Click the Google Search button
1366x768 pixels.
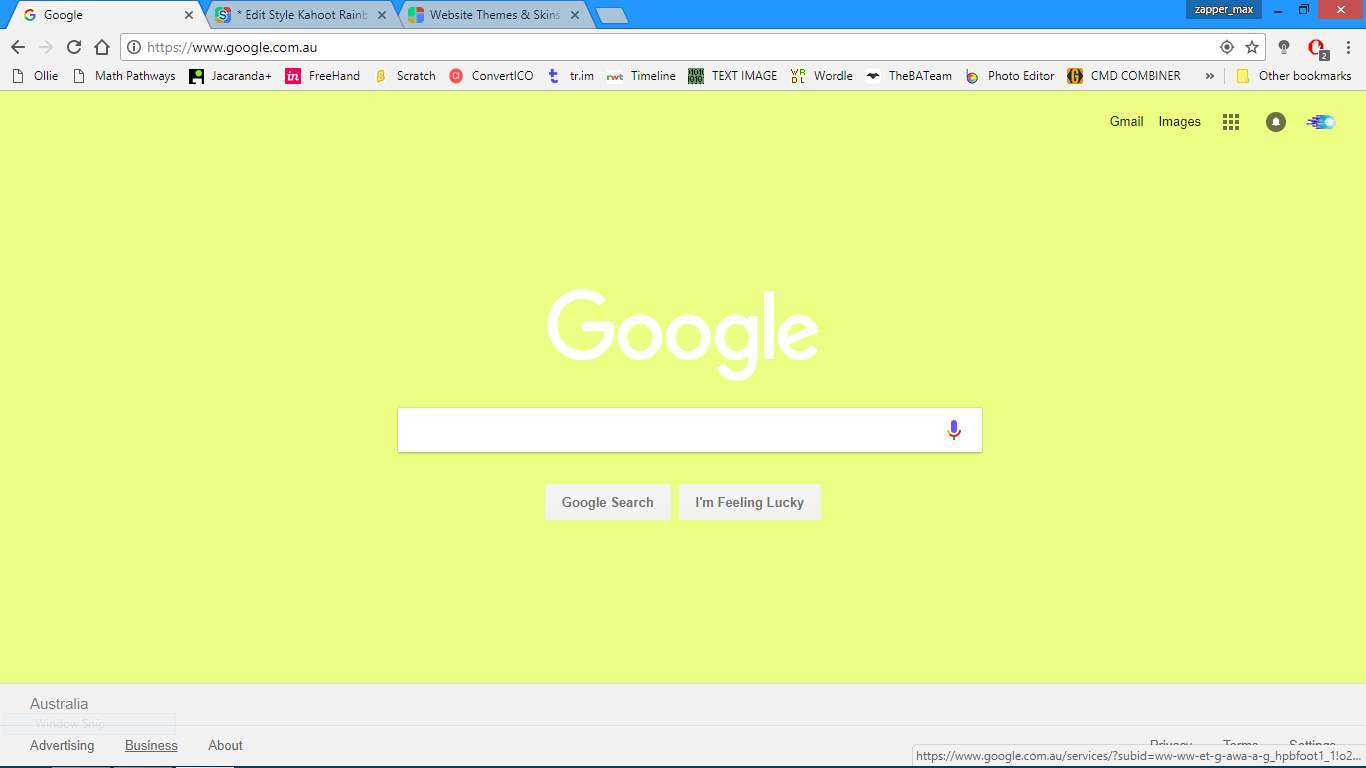point(608,502)
